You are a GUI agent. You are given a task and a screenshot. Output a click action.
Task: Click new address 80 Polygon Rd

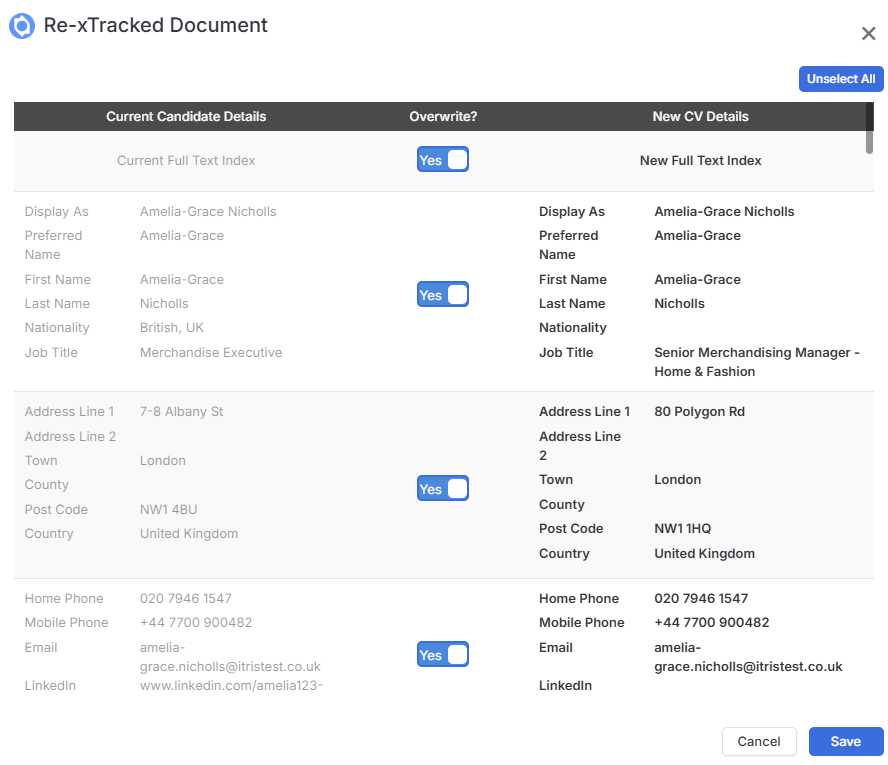pos(699,412)
